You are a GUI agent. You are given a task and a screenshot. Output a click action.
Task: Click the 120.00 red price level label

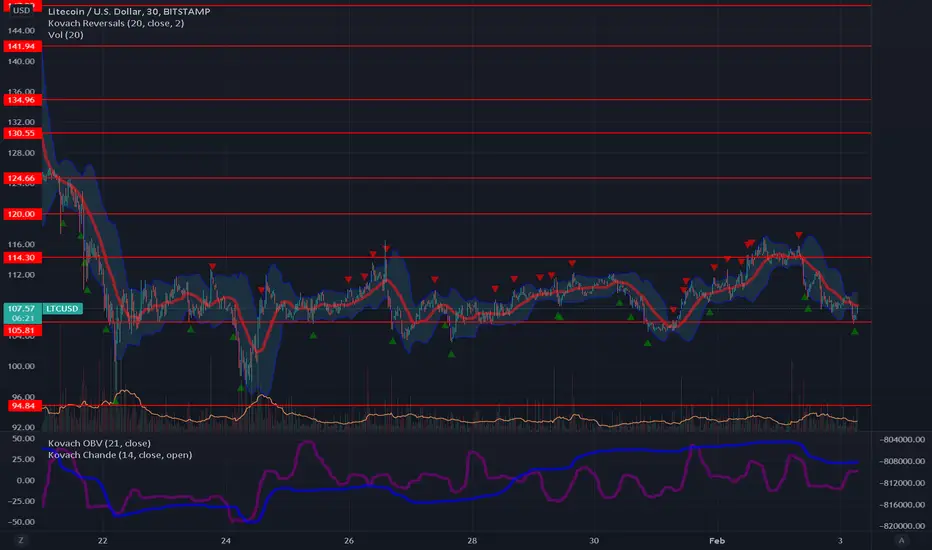coord(21,213)
